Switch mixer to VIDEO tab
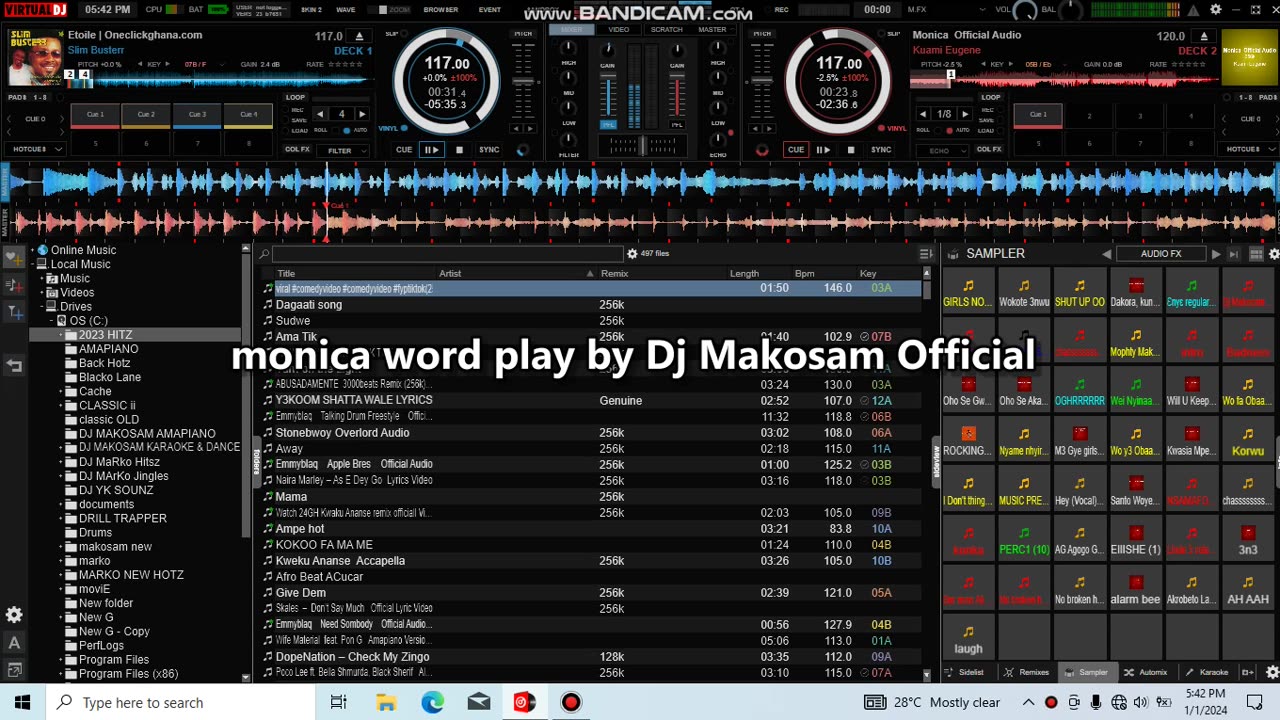Image resolution: width=1280 pixels, height=720 pixels. coord(619,29)
